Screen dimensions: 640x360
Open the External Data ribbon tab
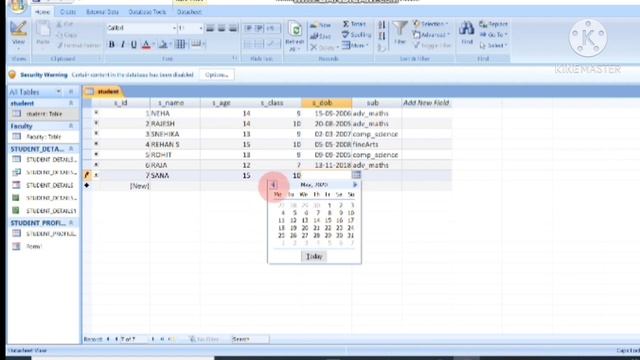pos(102,12)
